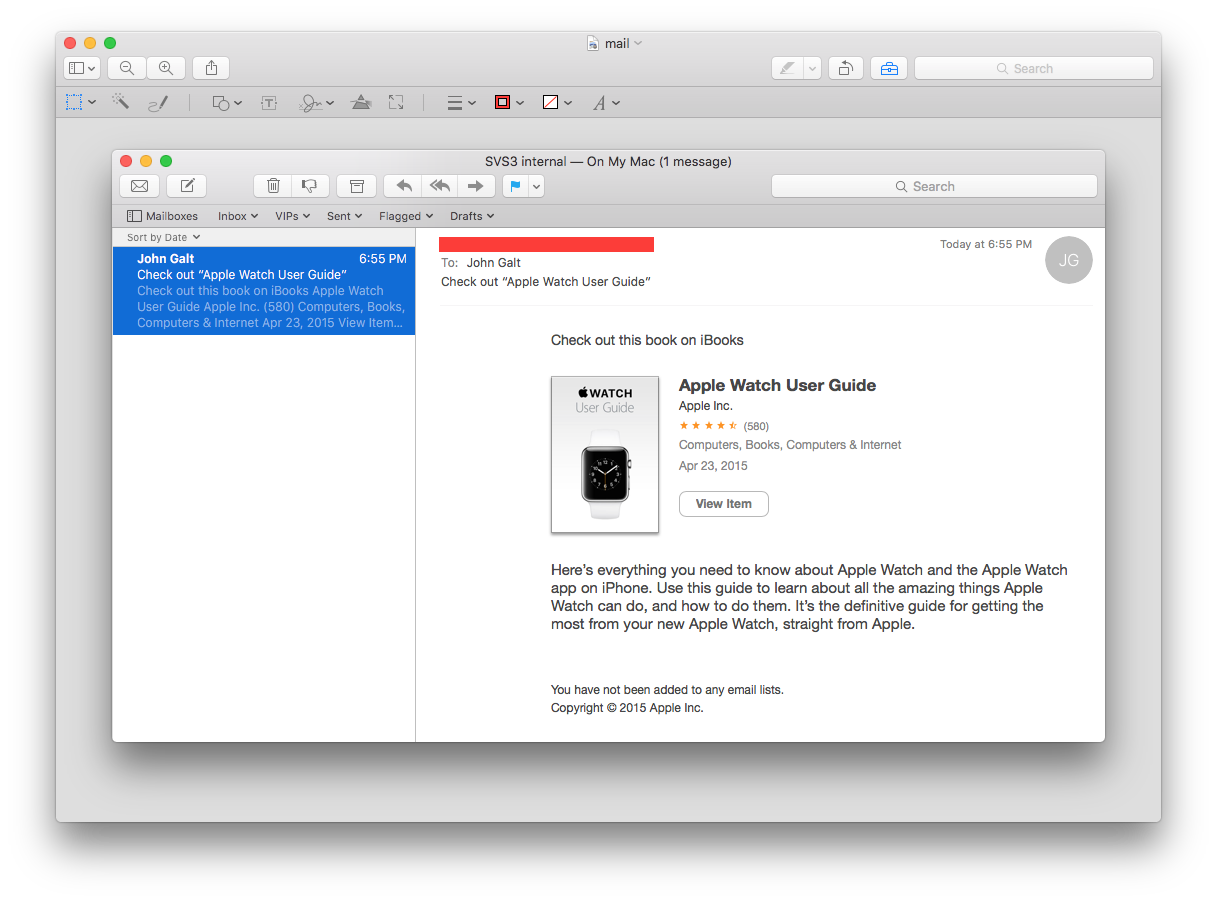Image resolution: width=1217 pixels, height=902 pixels.
Task: Delete message with Mail's trash icon
Action: click(273, 186)
